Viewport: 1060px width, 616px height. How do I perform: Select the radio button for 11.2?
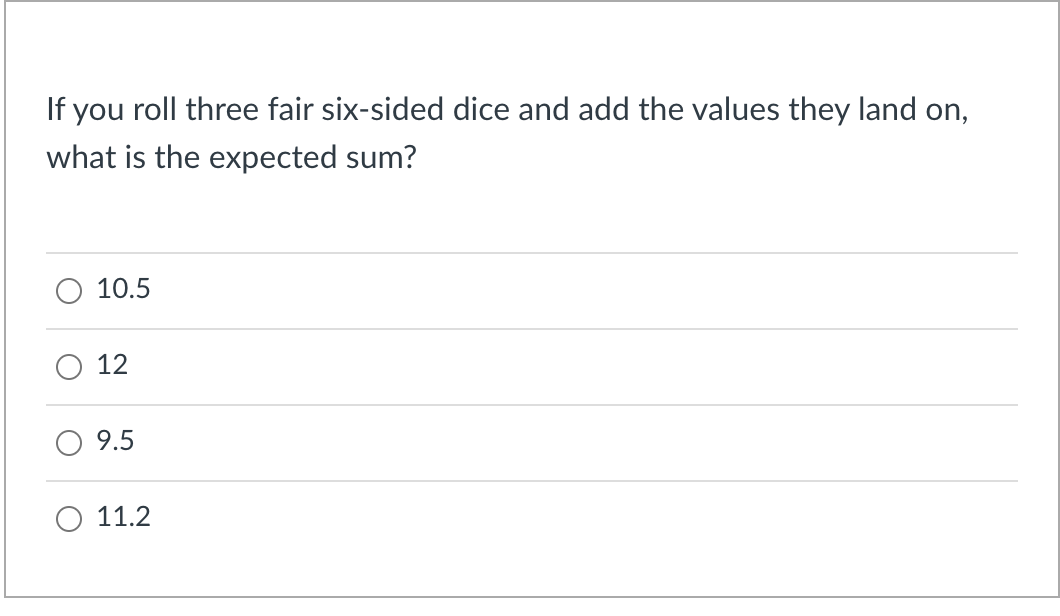(68, 519)
